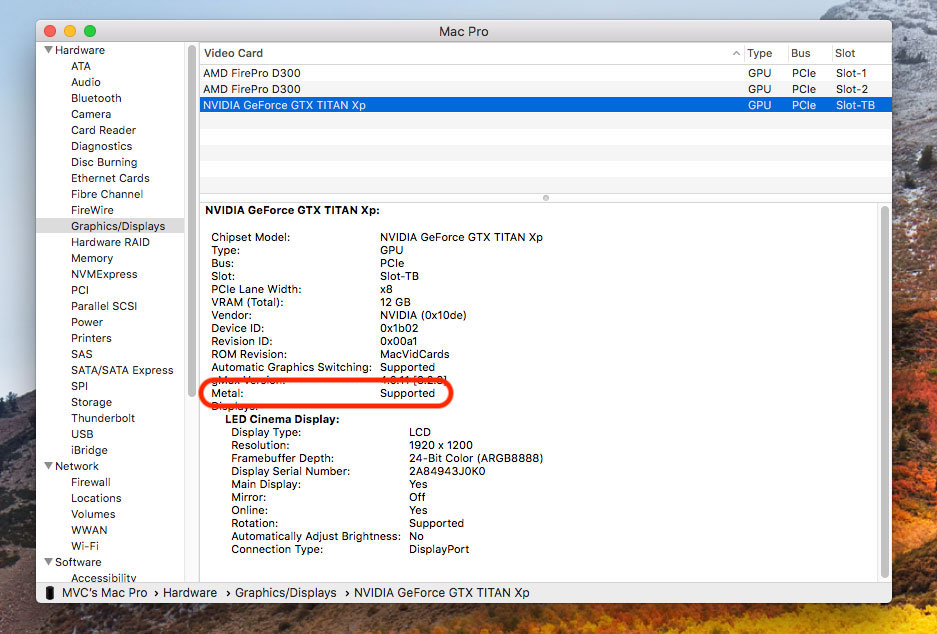Click the green zoom window button
The width and height of the screenshot is (937, 634).
click(x=90, y=31)
